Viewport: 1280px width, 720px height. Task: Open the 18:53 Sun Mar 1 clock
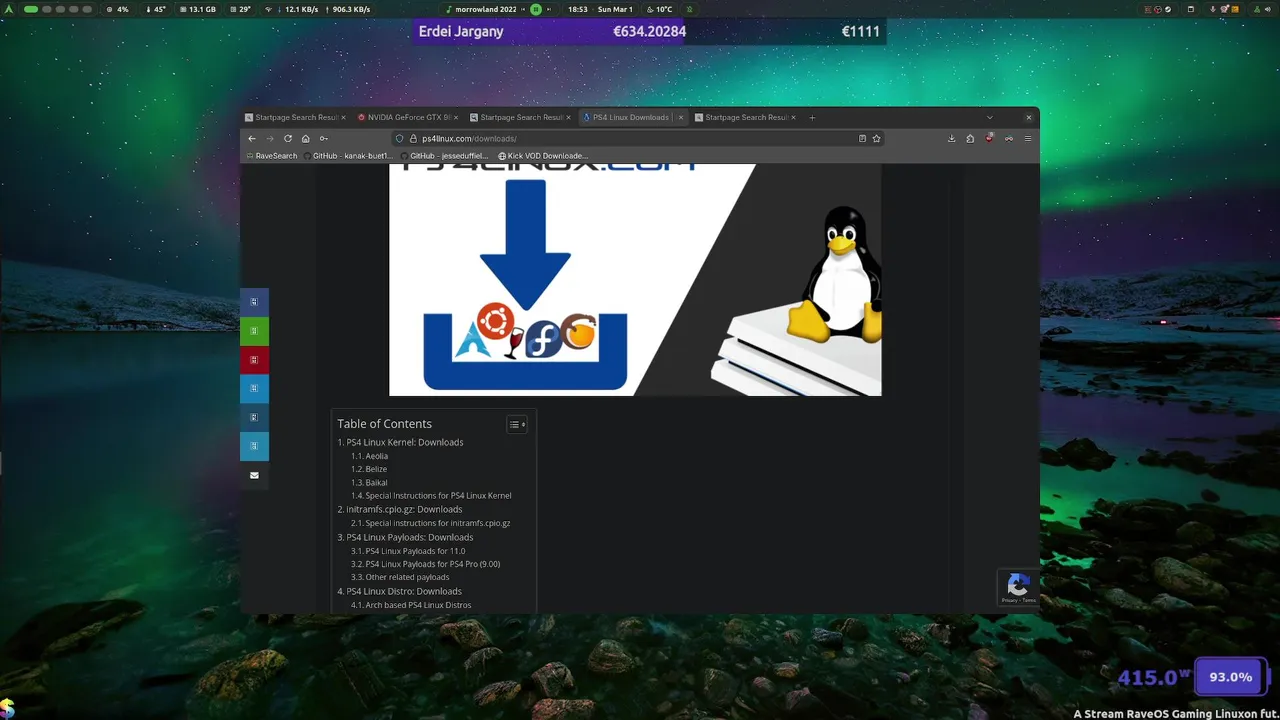tap(599, 9)
